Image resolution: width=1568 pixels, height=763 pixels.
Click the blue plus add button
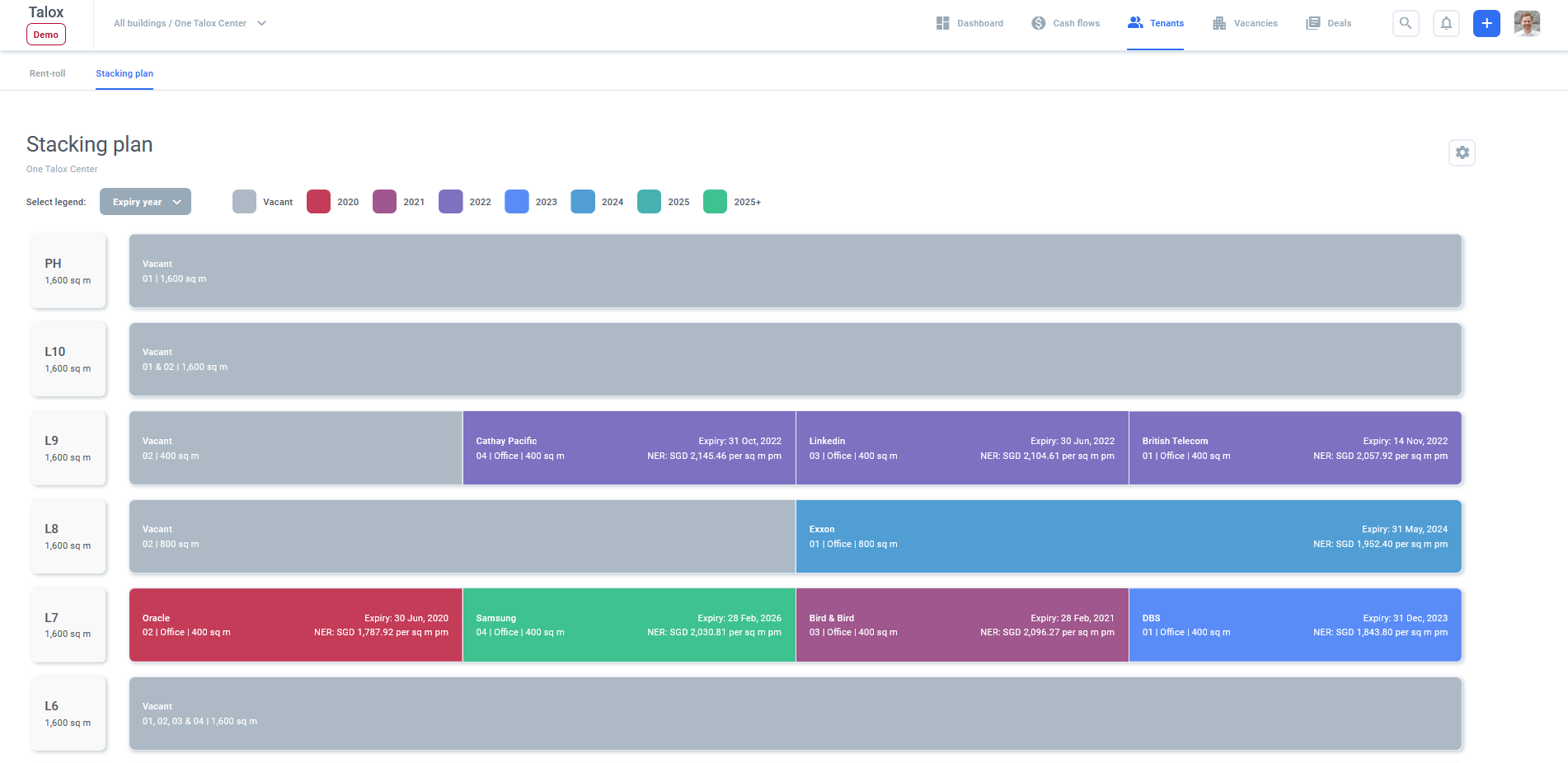pyautogui.click(x=1486, y=23)
